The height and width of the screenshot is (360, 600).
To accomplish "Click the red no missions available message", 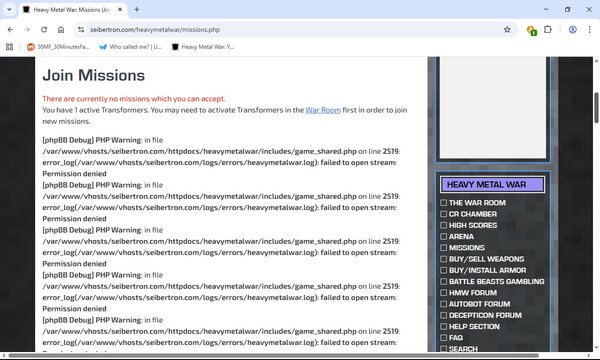I will click(134, 99).
